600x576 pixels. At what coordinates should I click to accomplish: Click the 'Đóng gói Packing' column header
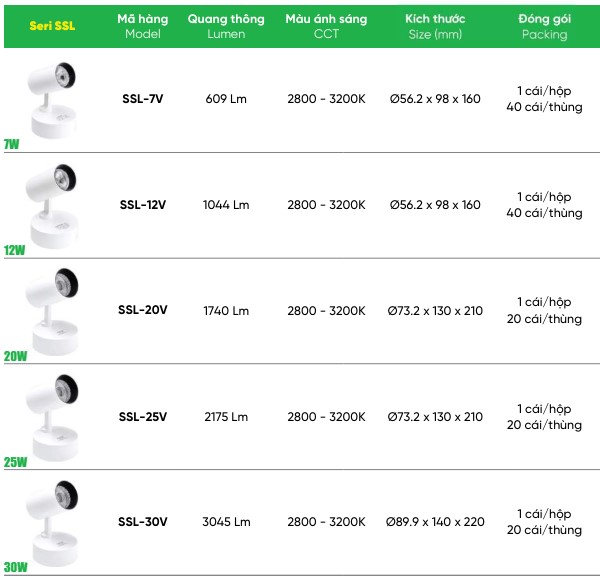click(x=545, y=26)
